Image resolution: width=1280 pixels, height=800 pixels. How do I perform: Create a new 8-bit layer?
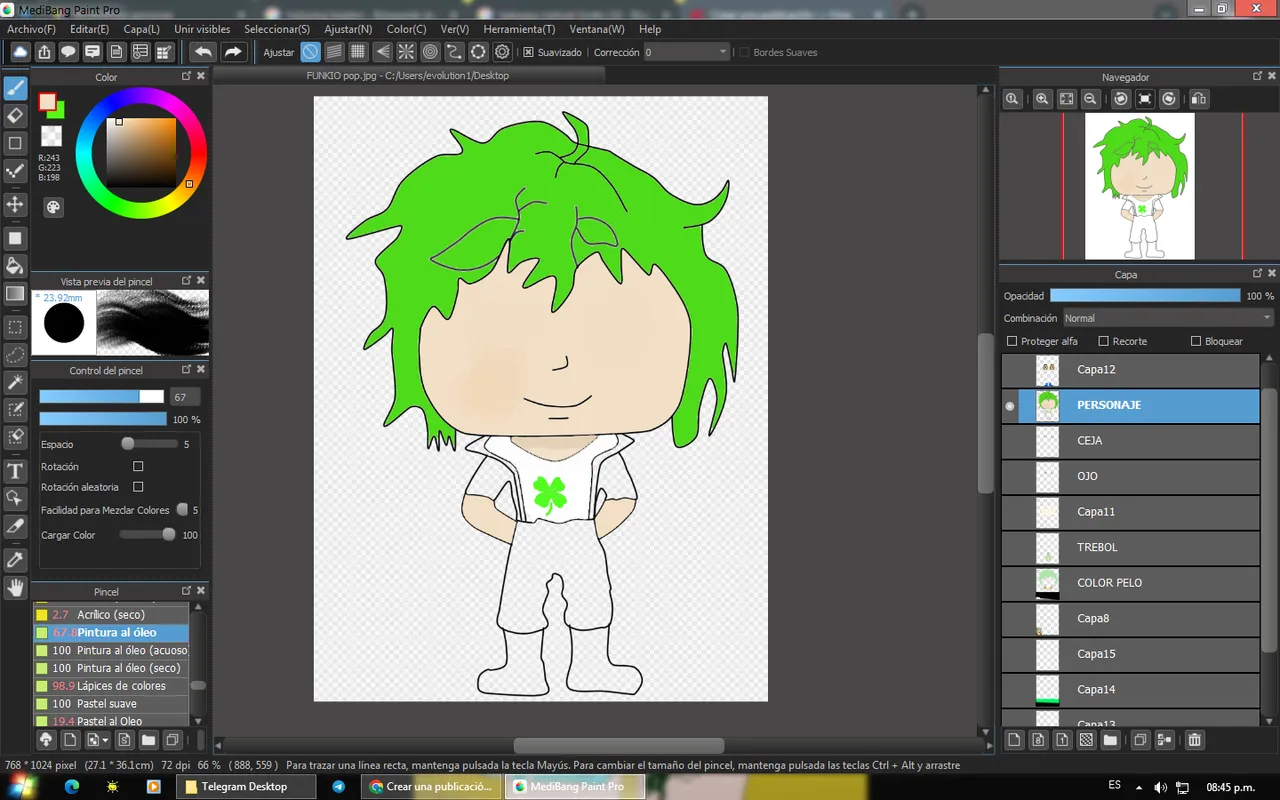coord(1038,740)
